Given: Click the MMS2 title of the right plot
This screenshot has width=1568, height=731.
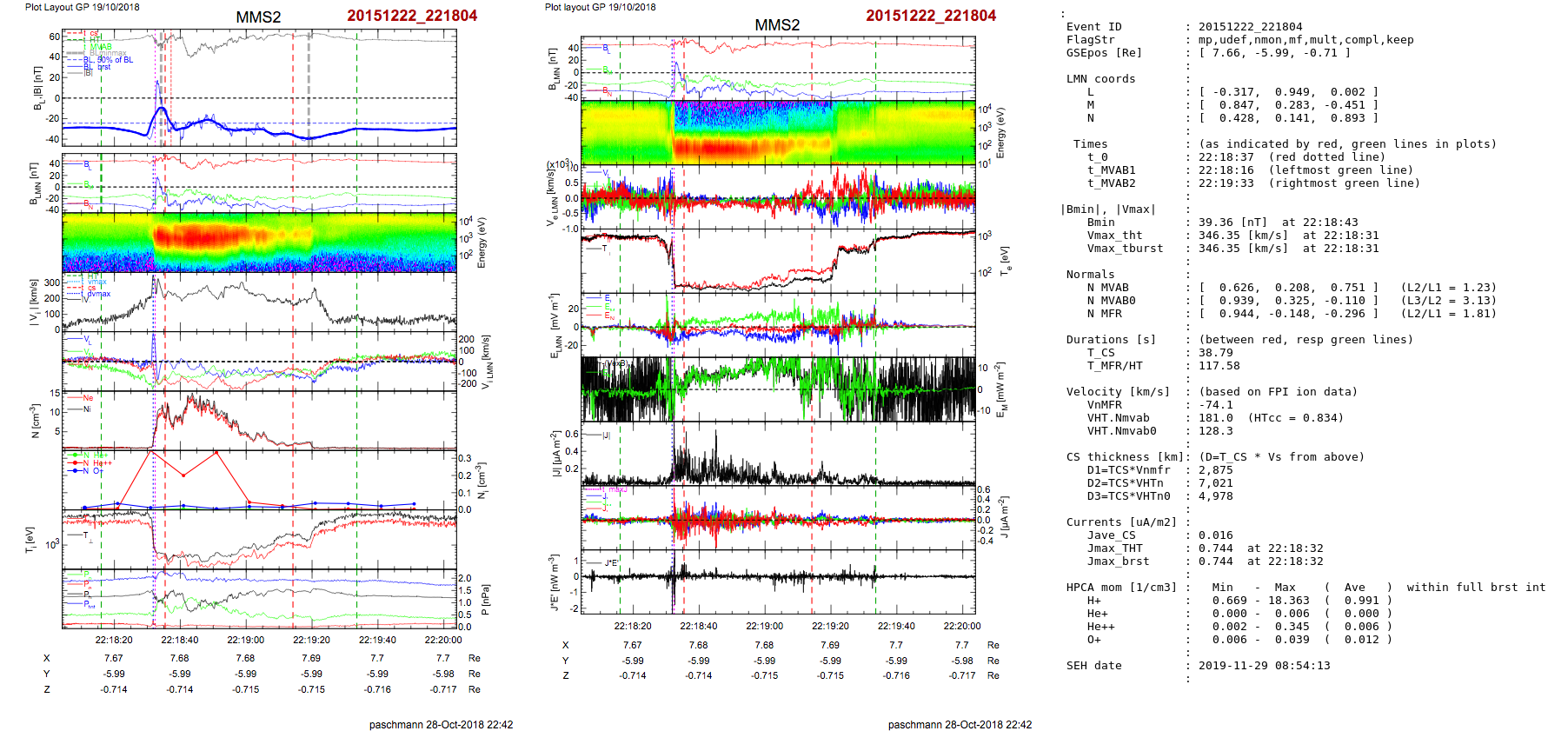Looking at the screenshot, I should coord(777,25).
